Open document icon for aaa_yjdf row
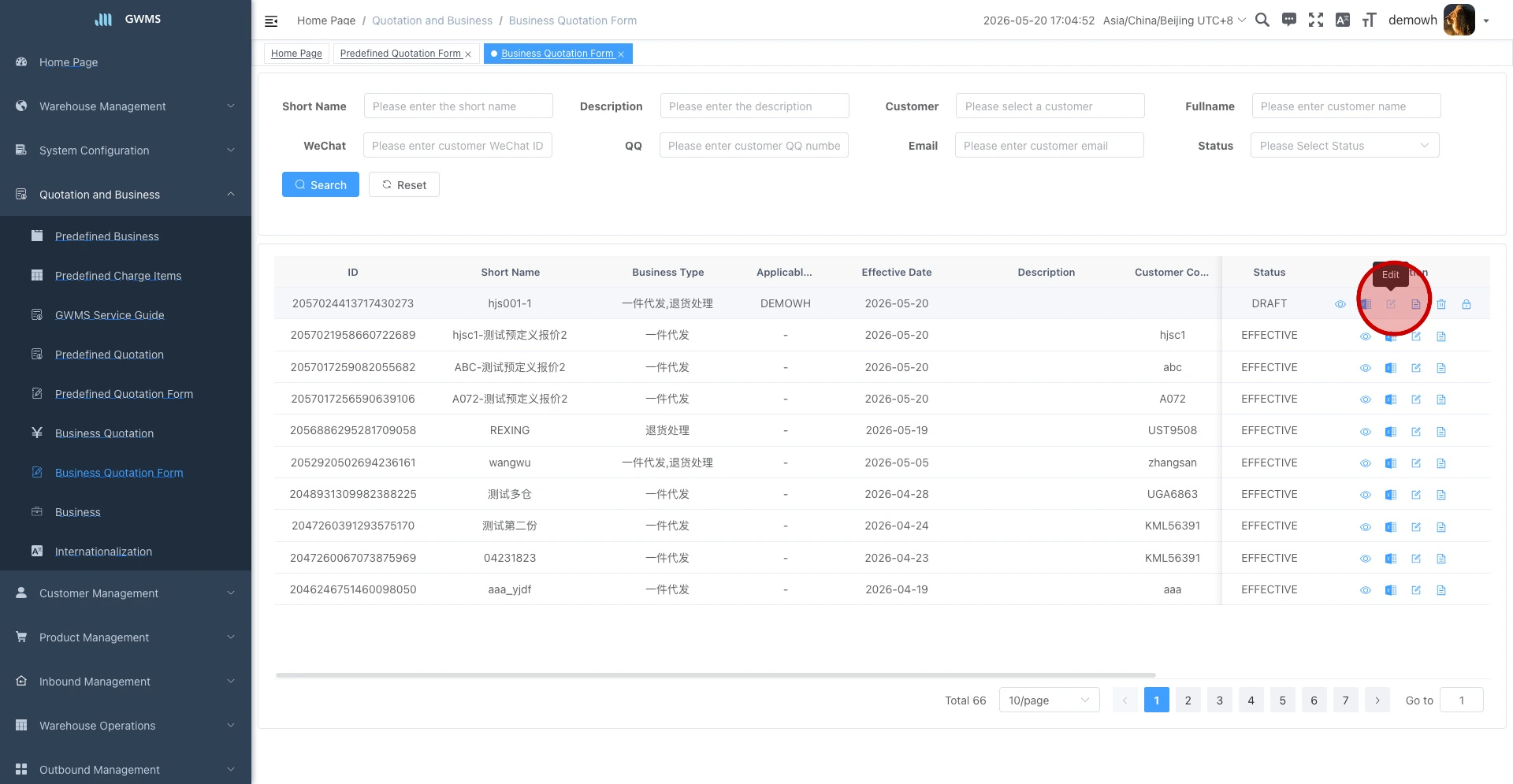This screenshot has height=784, width=1513. [1441, 590]
